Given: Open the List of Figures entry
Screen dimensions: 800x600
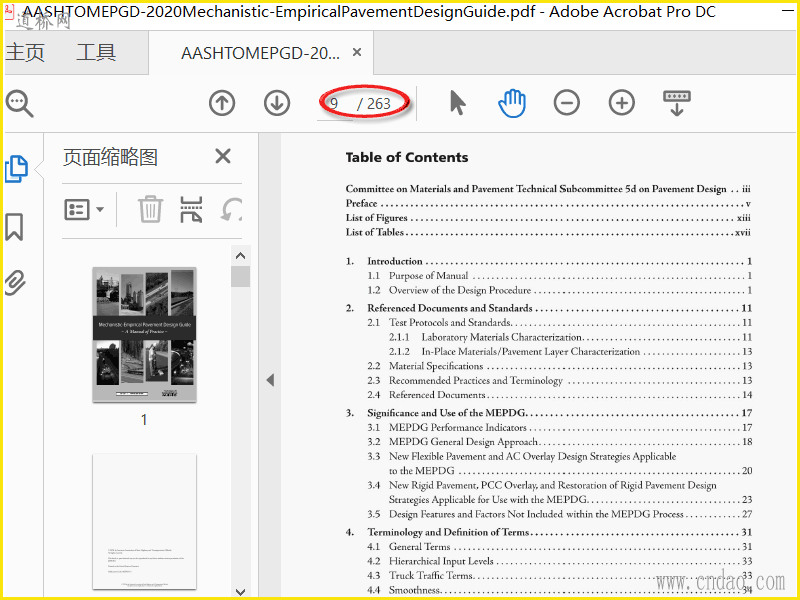Looking at the screenshot, I should (548, 218).
